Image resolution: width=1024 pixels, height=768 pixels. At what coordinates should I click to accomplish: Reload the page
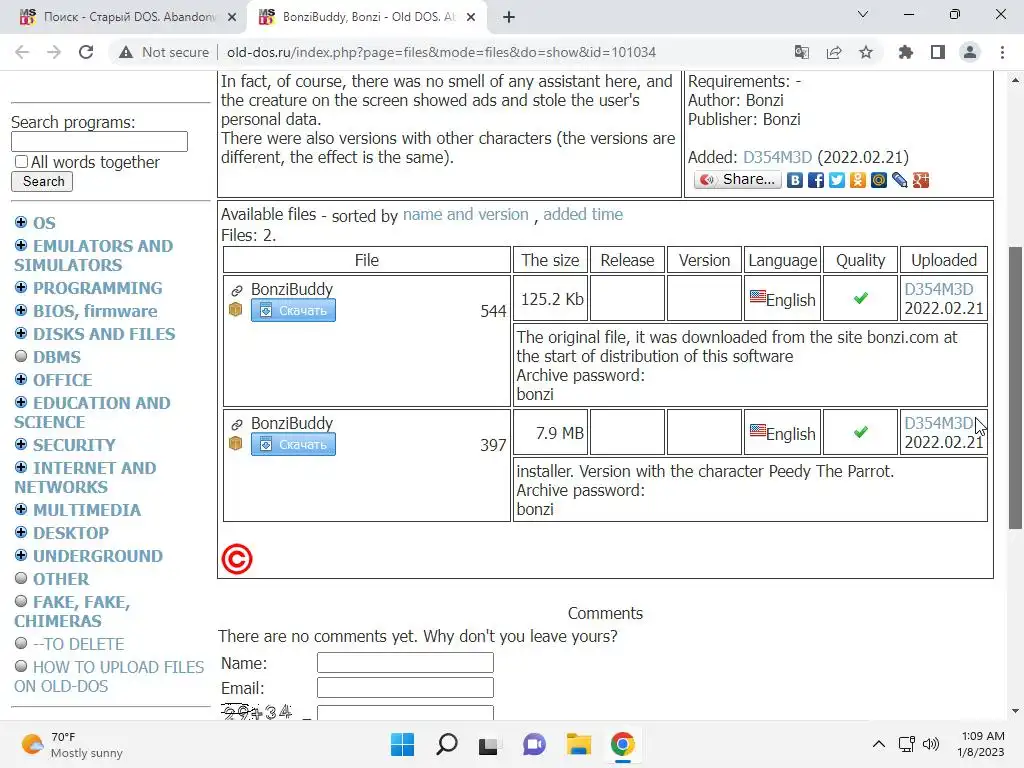click(x=86, y=52)
